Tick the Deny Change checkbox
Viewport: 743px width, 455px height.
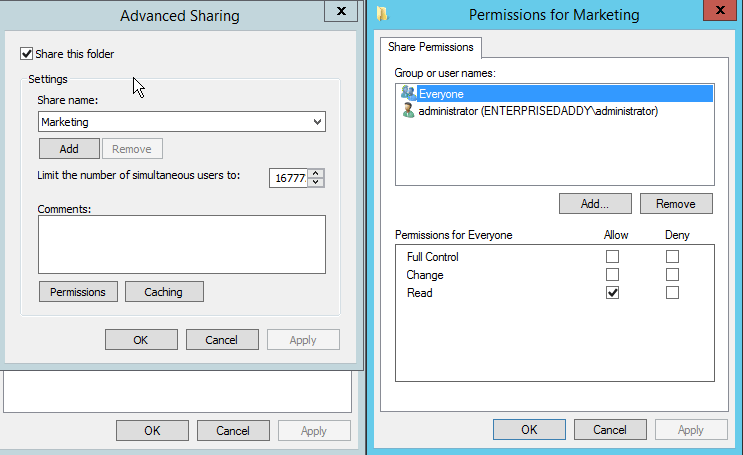(x=672, y=275)
